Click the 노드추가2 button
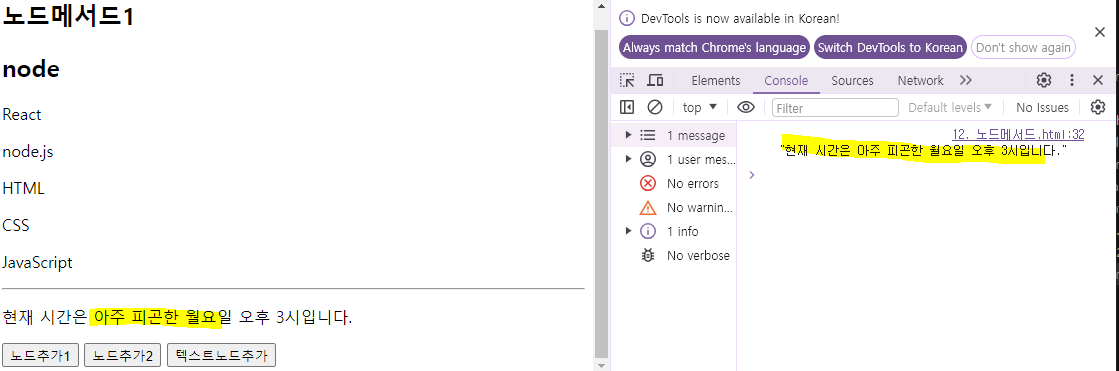Screen dimensions: 1119x371 tap(123, 355)
